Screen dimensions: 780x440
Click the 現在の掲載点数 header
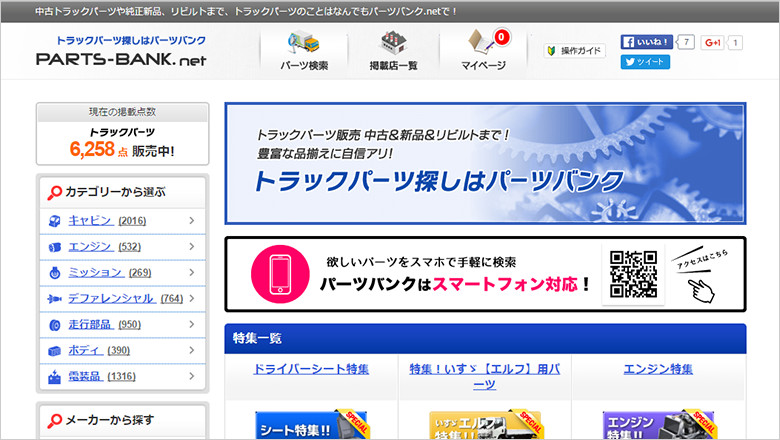(x=122, y=112)
